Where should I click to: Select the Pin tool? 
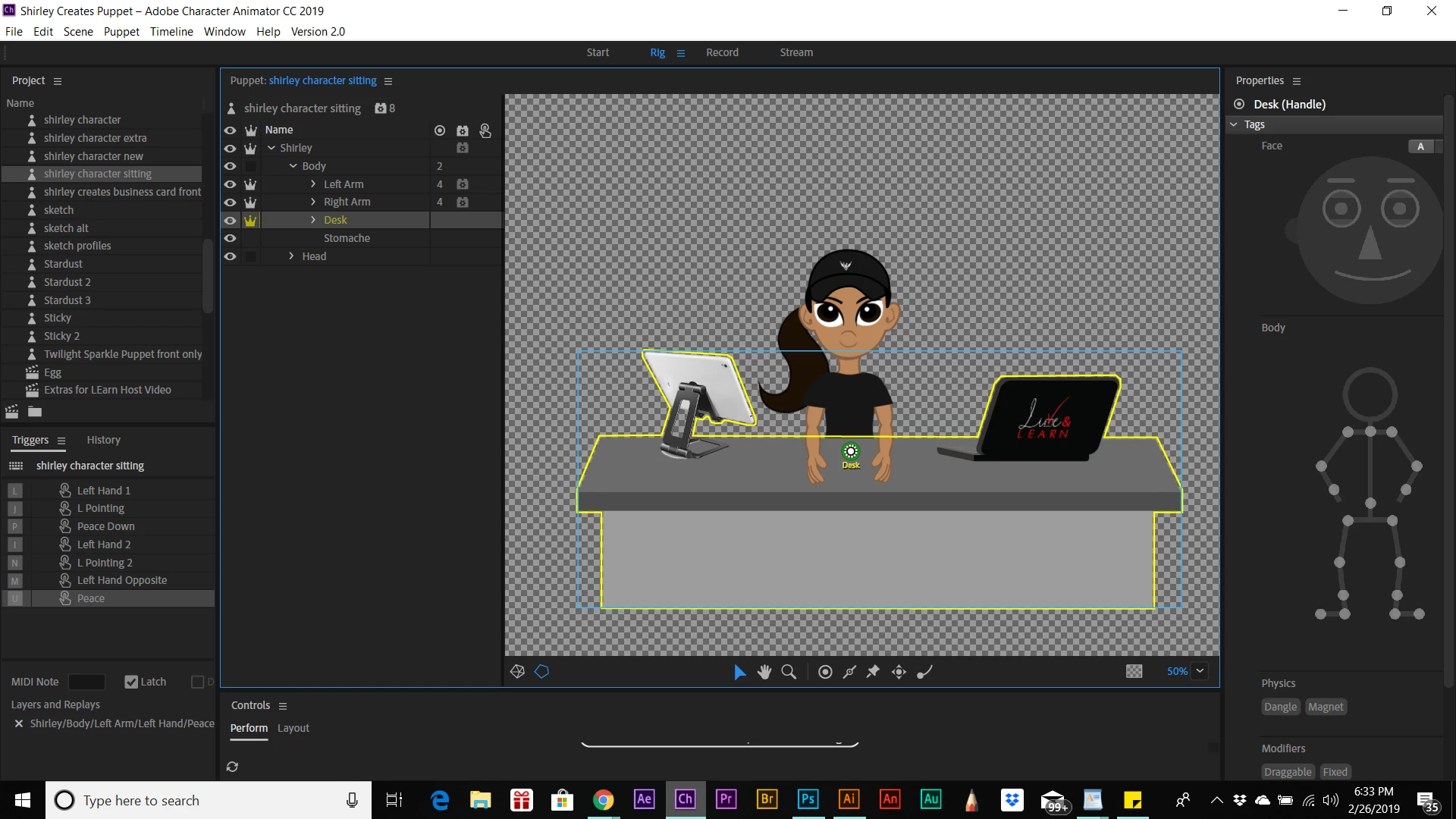click(874, 672)
